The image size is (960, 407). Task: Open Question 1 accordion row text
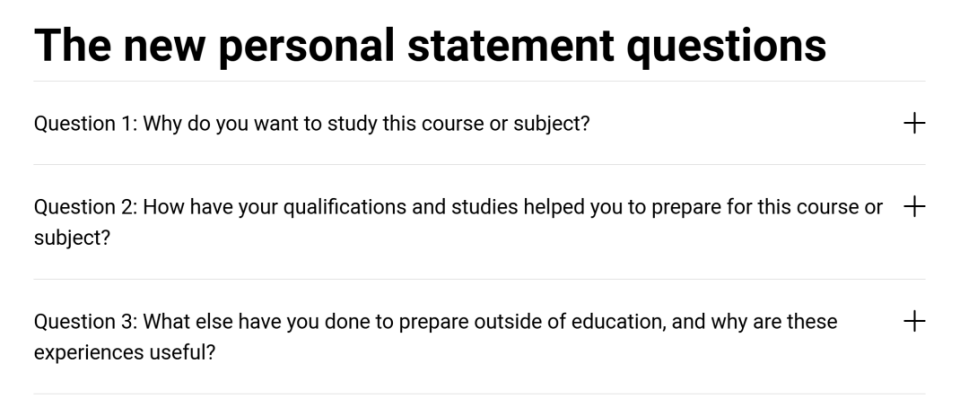tap(311, 124)
